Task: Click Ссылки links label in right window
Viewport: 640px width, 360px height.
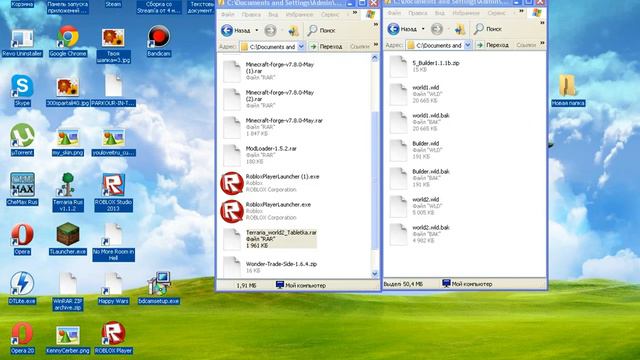Action: 526,45
